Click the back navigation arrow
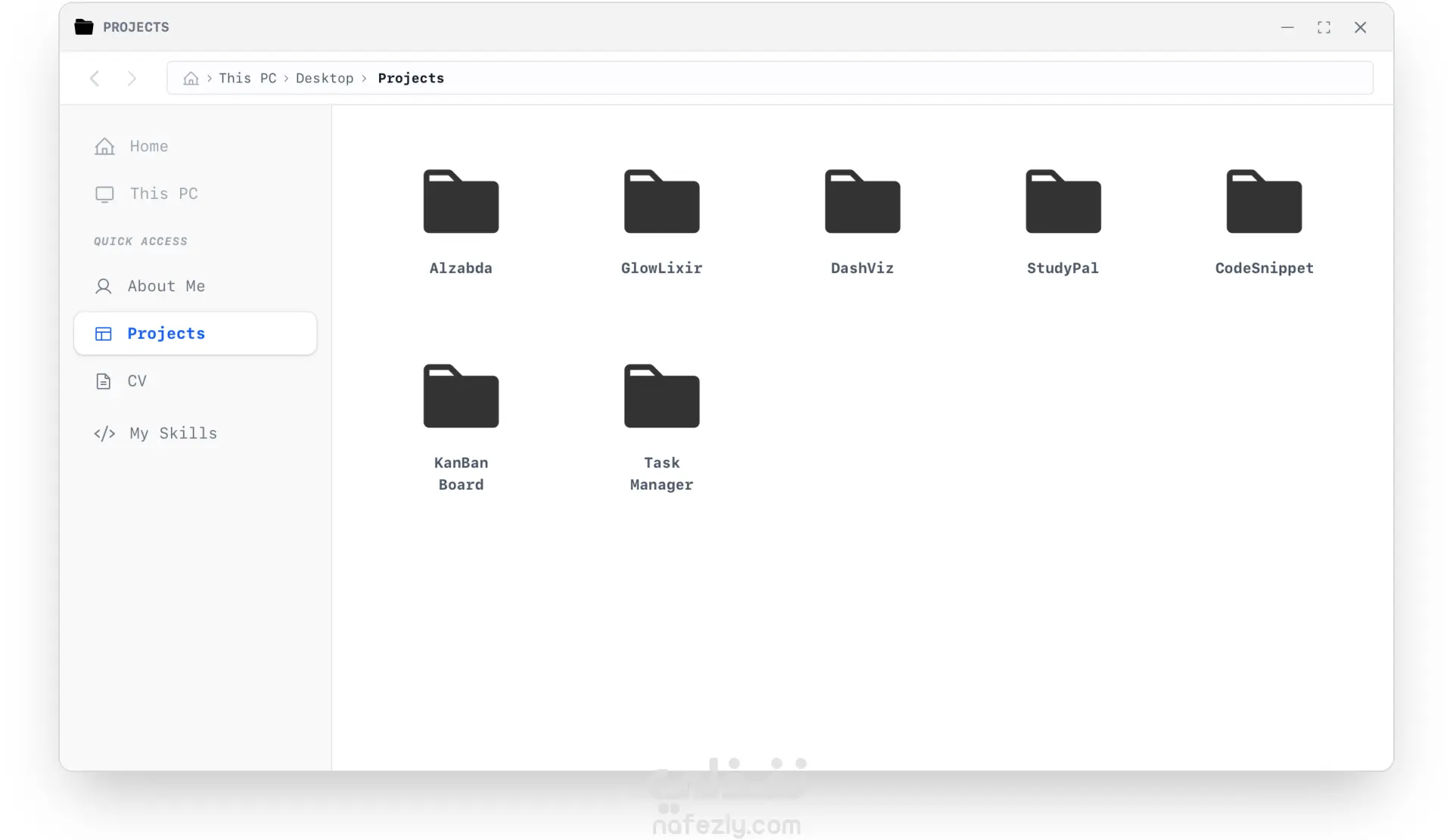The width and height of the screenshot is (1453, 840). coord(95,78)
